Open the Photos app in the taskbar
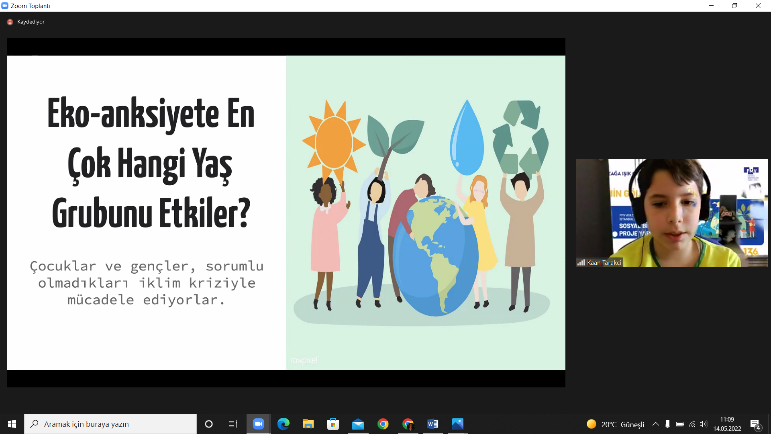Image resolution: width=771 pixels, height=434 pixels. pyautogui.click(x=458, y=424)
